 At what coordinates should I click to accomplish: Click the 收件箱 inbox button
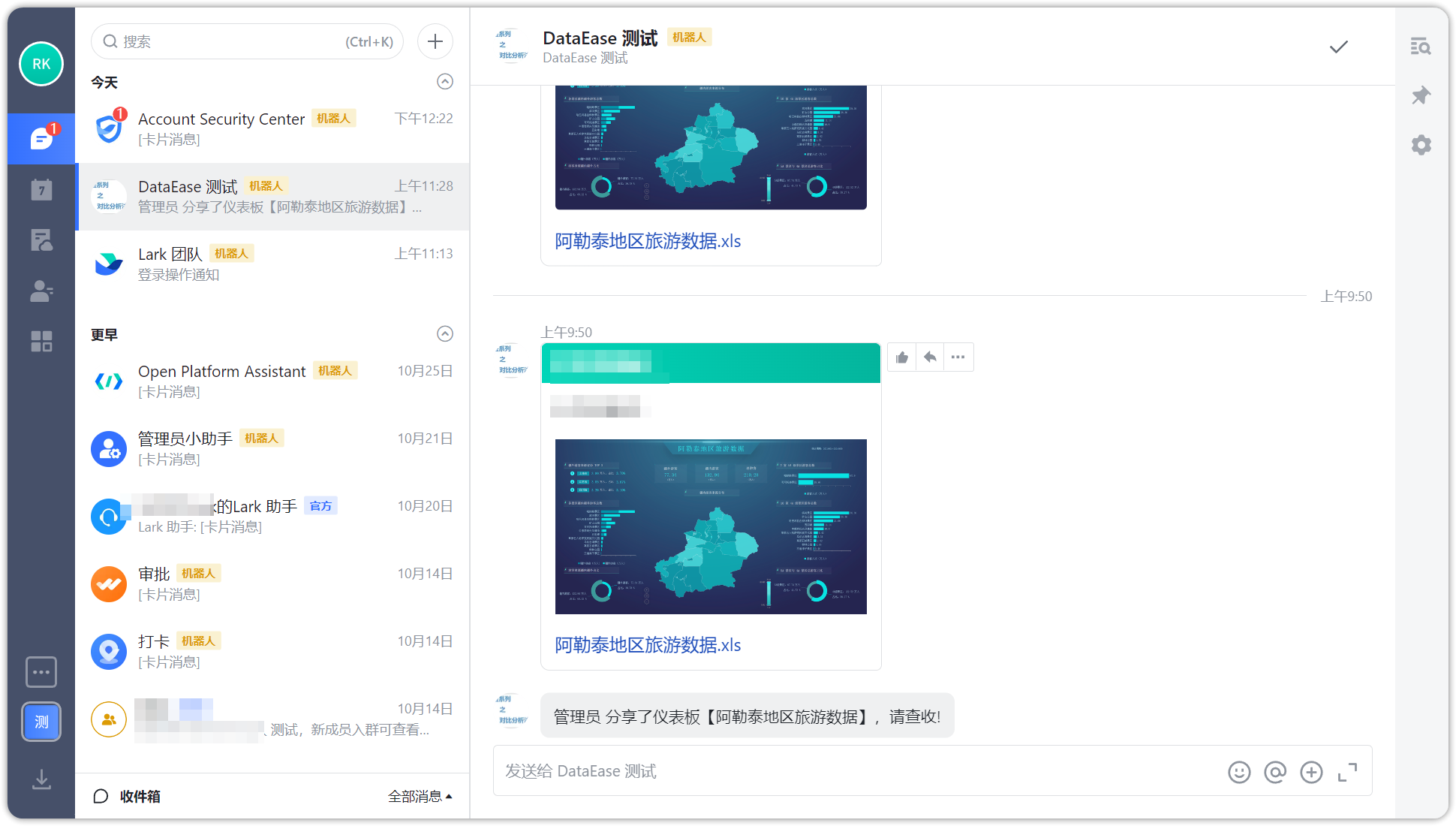point(126,796)
